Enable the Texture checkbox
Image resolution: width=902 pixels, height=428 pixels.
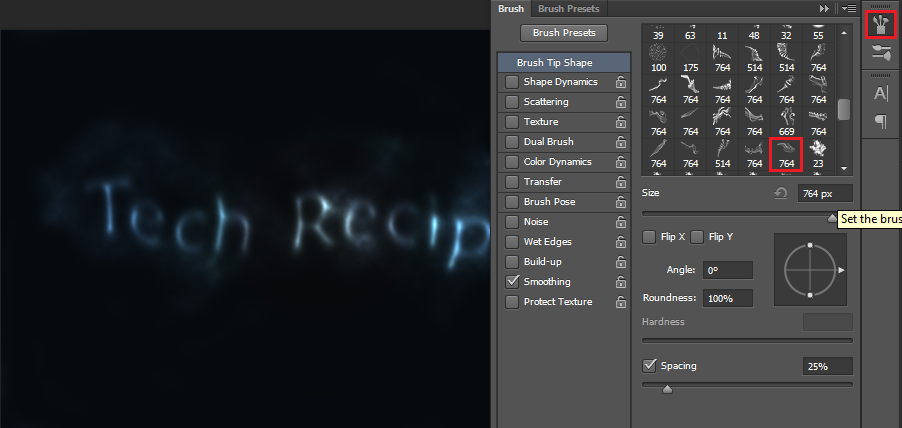512,122
